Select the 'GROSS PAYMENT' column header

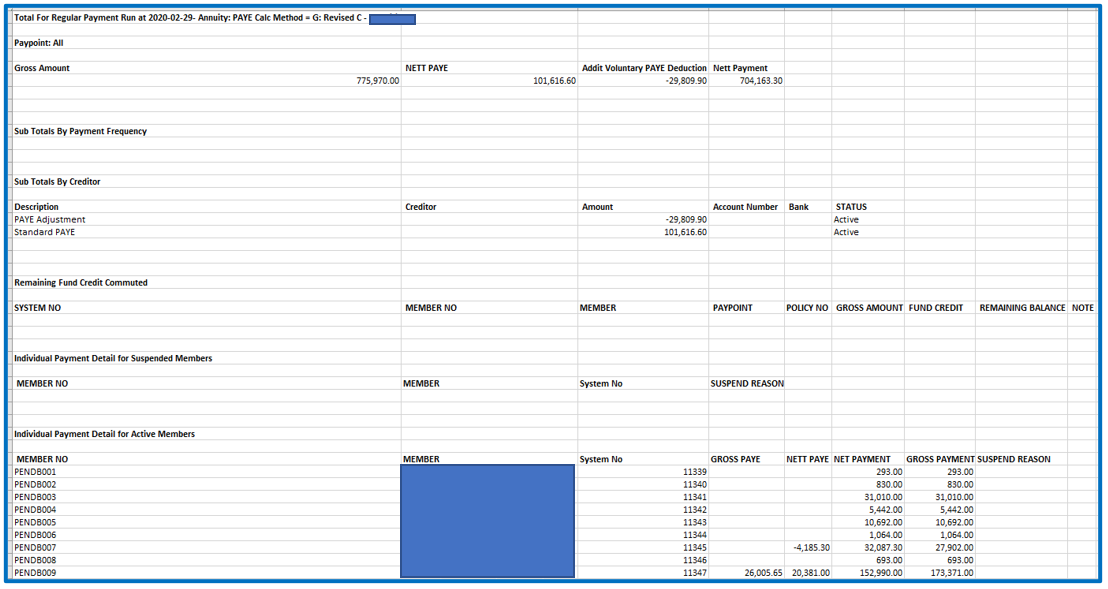tap(940, 459)
